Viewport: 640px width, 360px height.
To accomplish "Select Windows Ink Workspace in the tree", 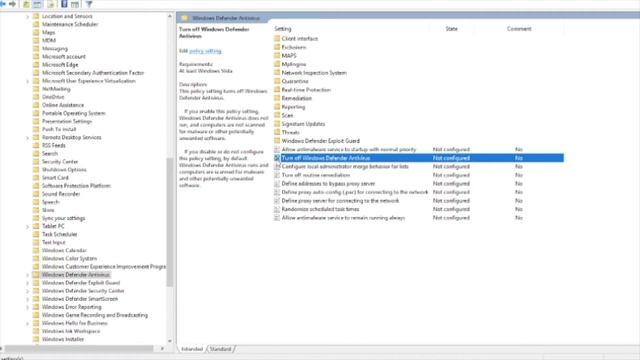I will click(x=71, y=331).
